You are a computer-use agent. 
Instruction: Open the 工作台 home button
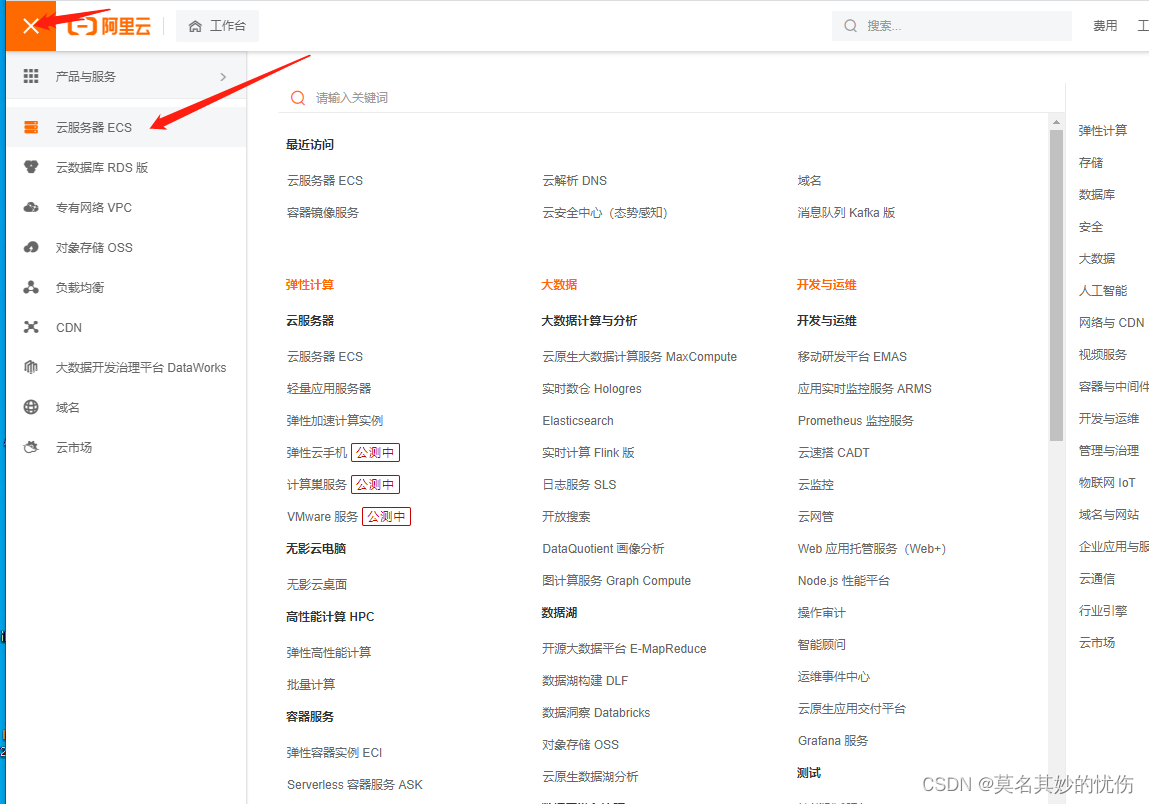click(217, 26)
